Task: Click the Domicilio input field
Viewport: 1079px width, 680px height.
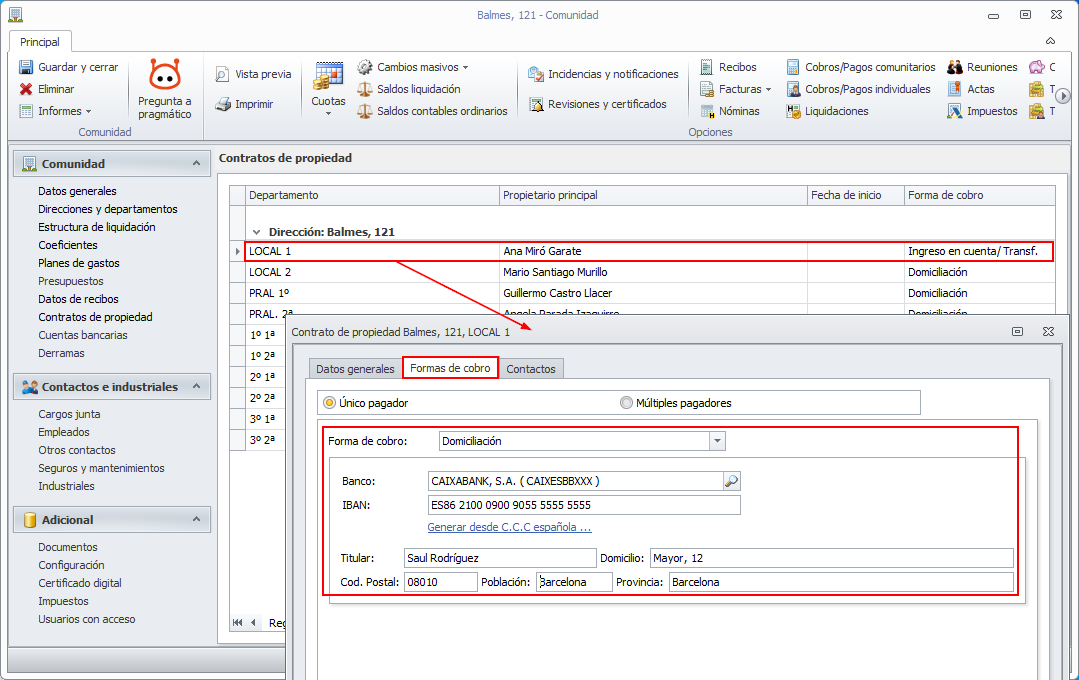Action: (831, 558)
